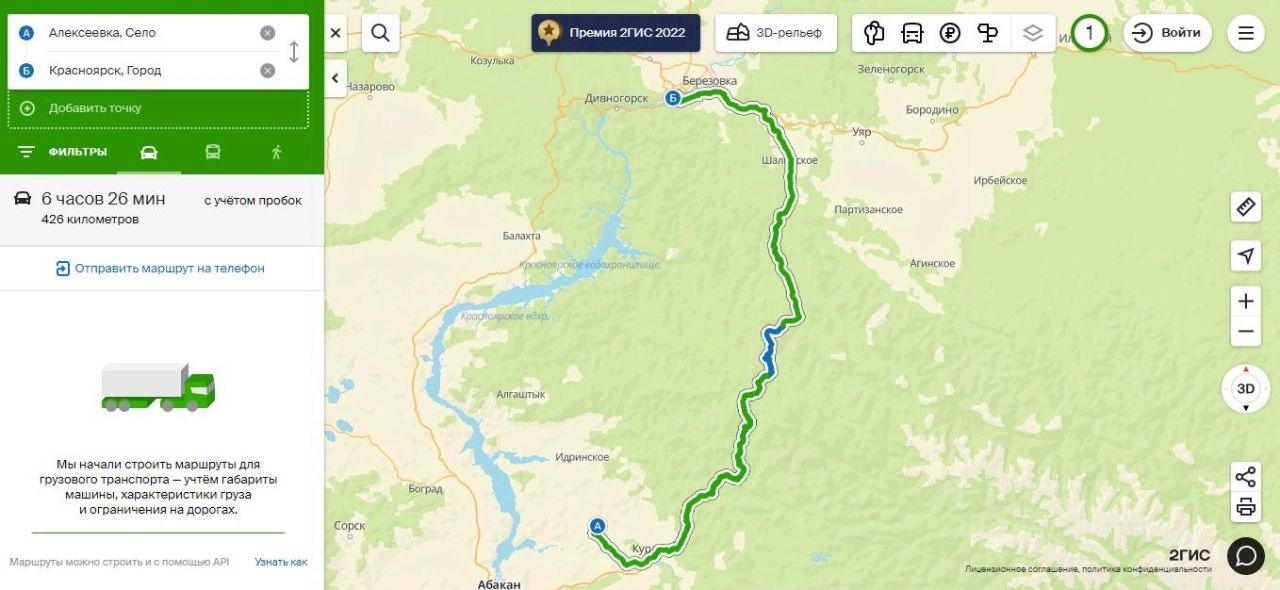
Task: Click the Войти login button
Action: (x=1168, y=33)
